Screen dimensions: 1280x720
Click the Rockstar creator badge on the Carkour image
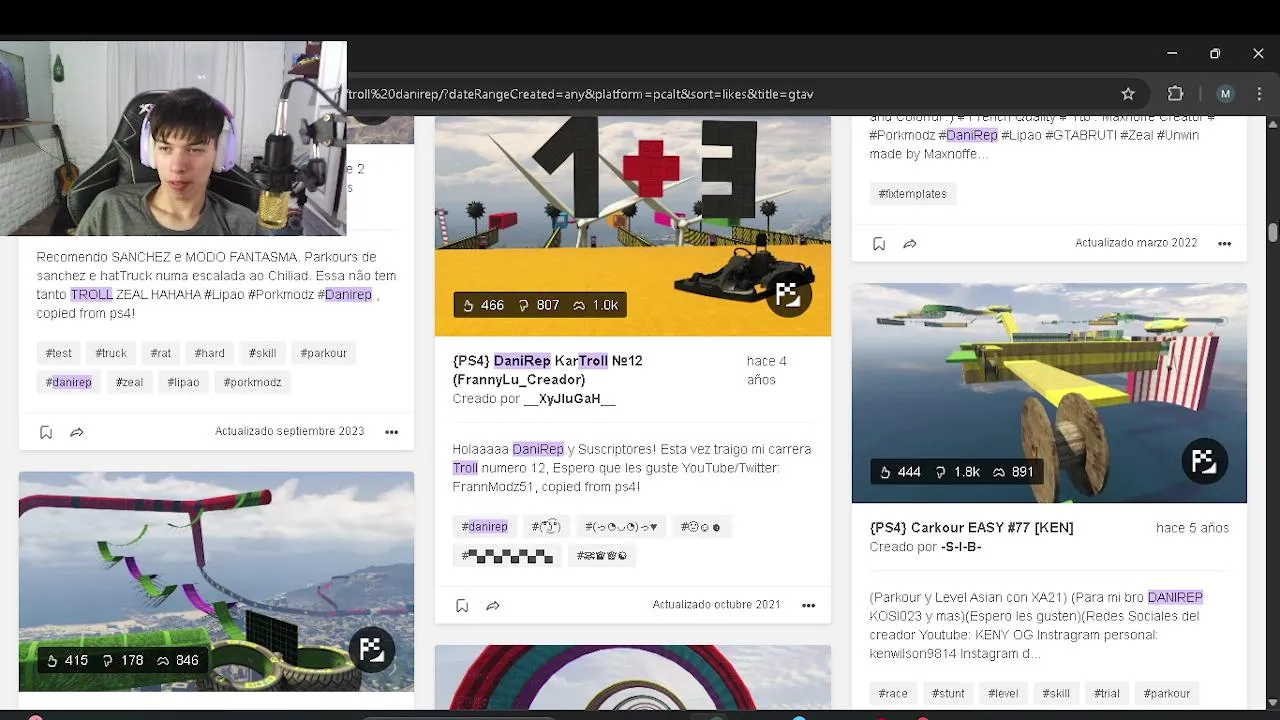[x=1204, y=461]
